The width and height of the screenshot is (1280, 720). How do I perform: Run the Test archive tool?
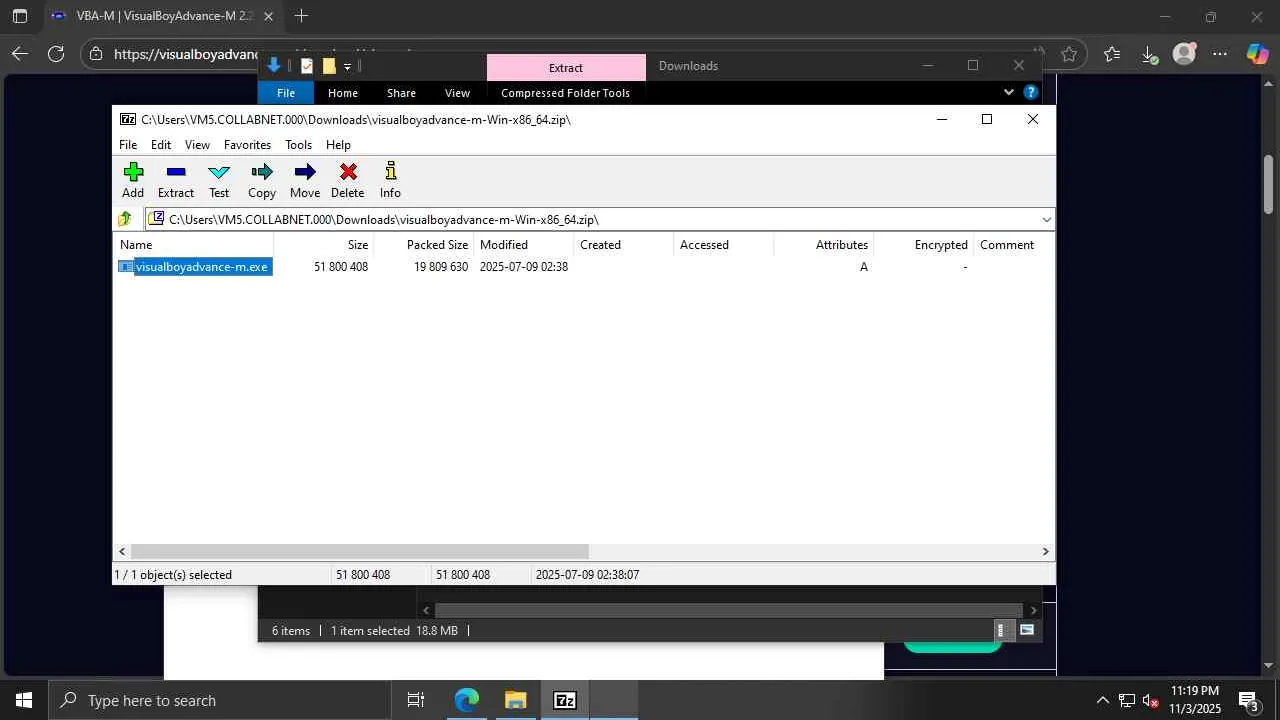click(219, 180)
